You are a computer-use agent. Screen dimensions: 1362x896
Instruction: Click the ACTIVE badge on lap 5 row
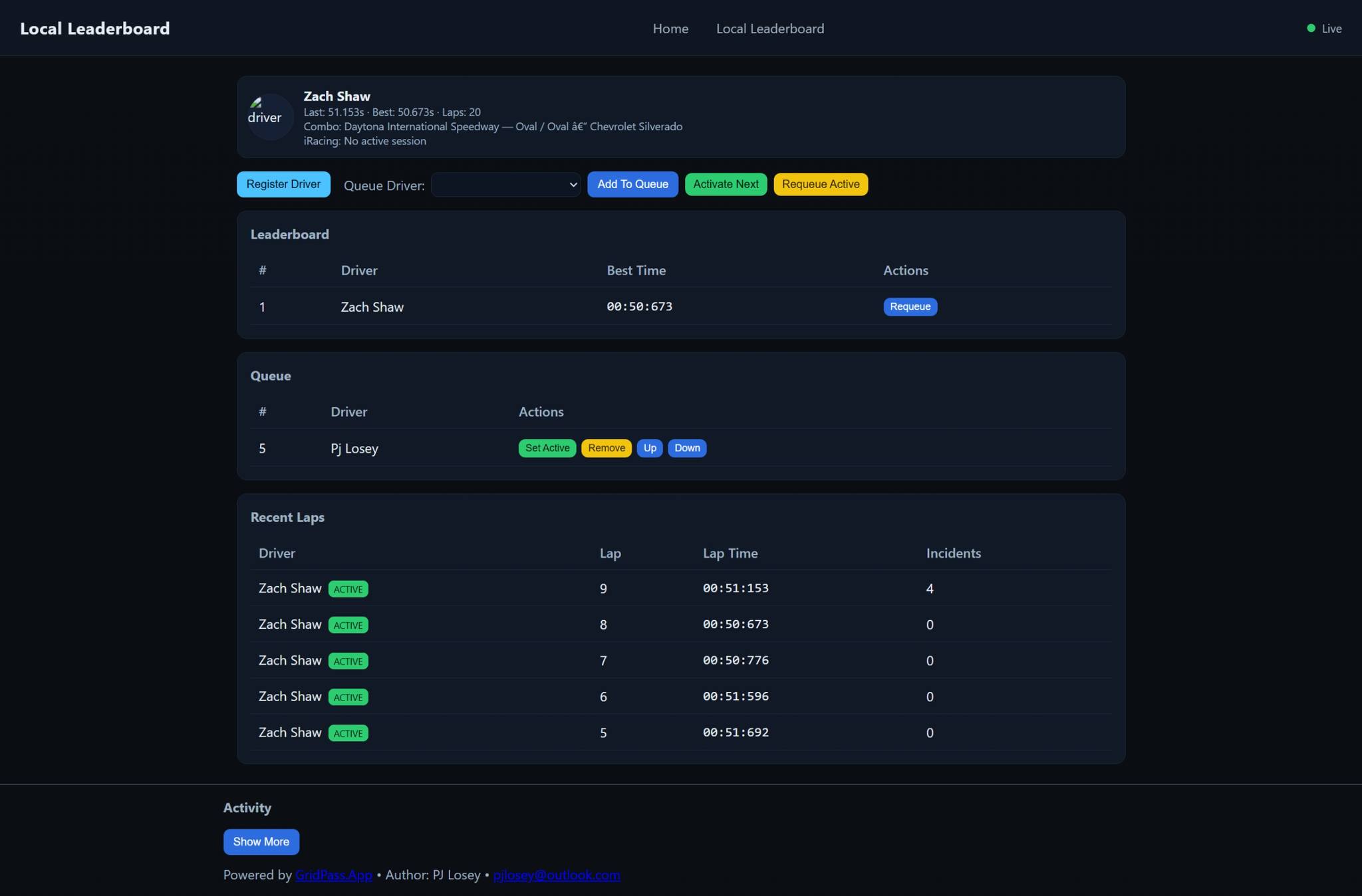[348, 733]
